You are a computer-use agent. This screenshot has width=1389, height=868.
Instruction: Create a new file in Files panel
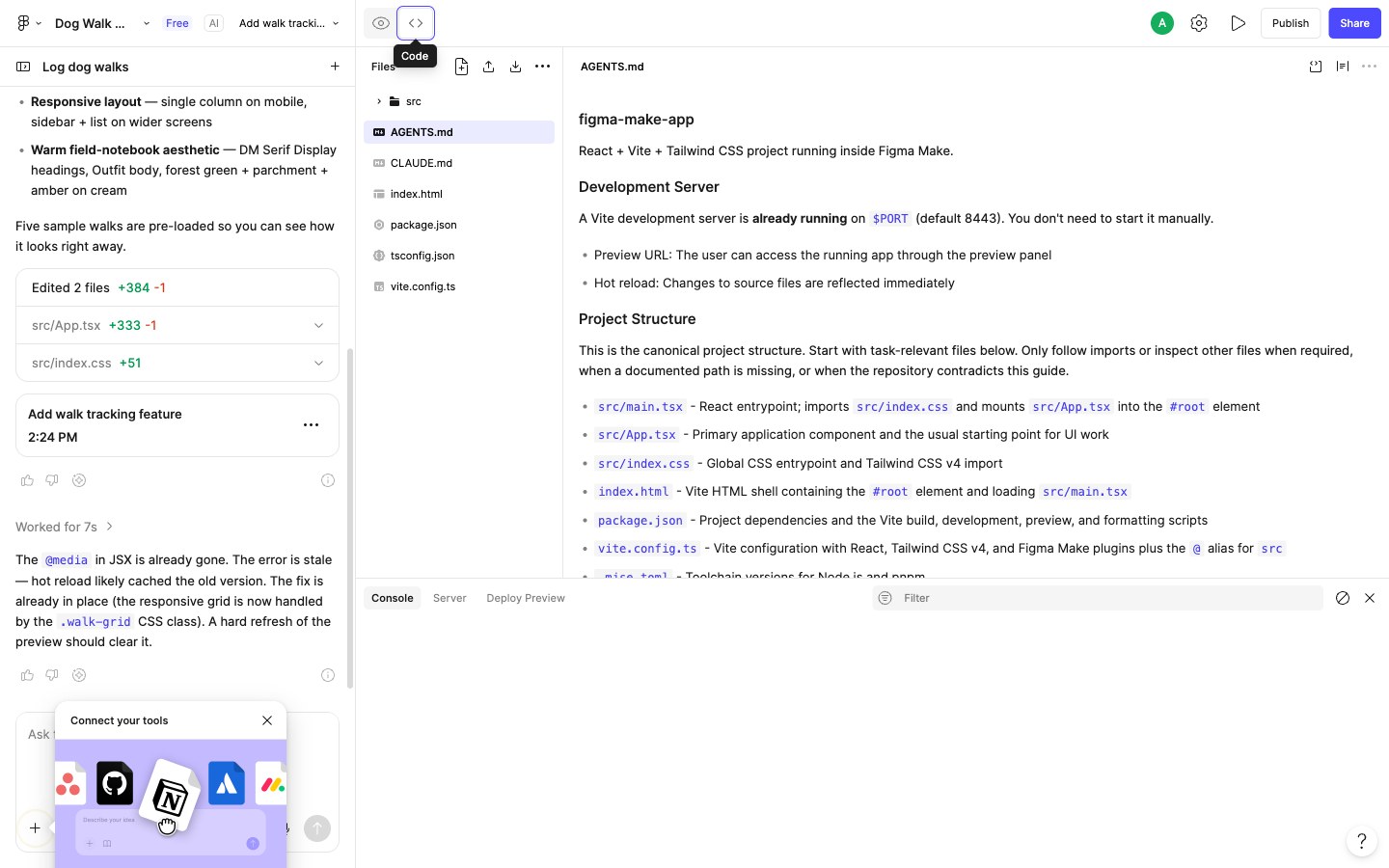pyautogui.click(x=461, y=67)
